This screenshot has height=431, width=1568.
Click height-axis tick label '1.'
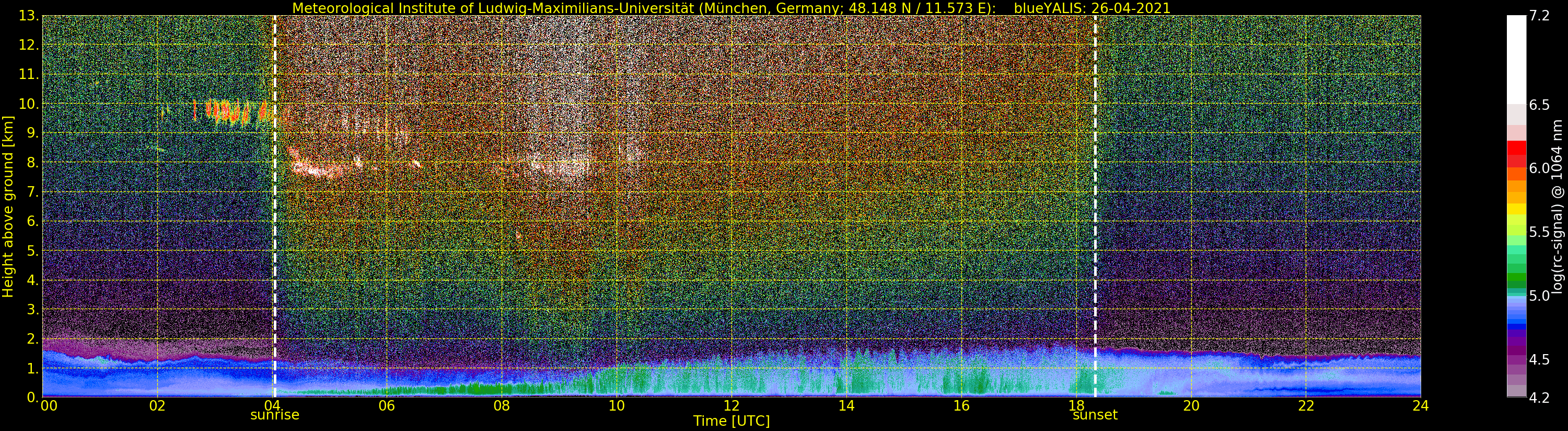[x=33, y=368]
